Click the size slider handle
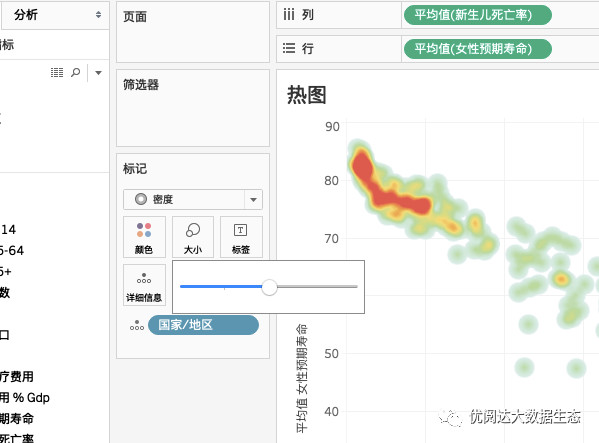The height and width of the screenshot is (443, 599). click(269, 287)
